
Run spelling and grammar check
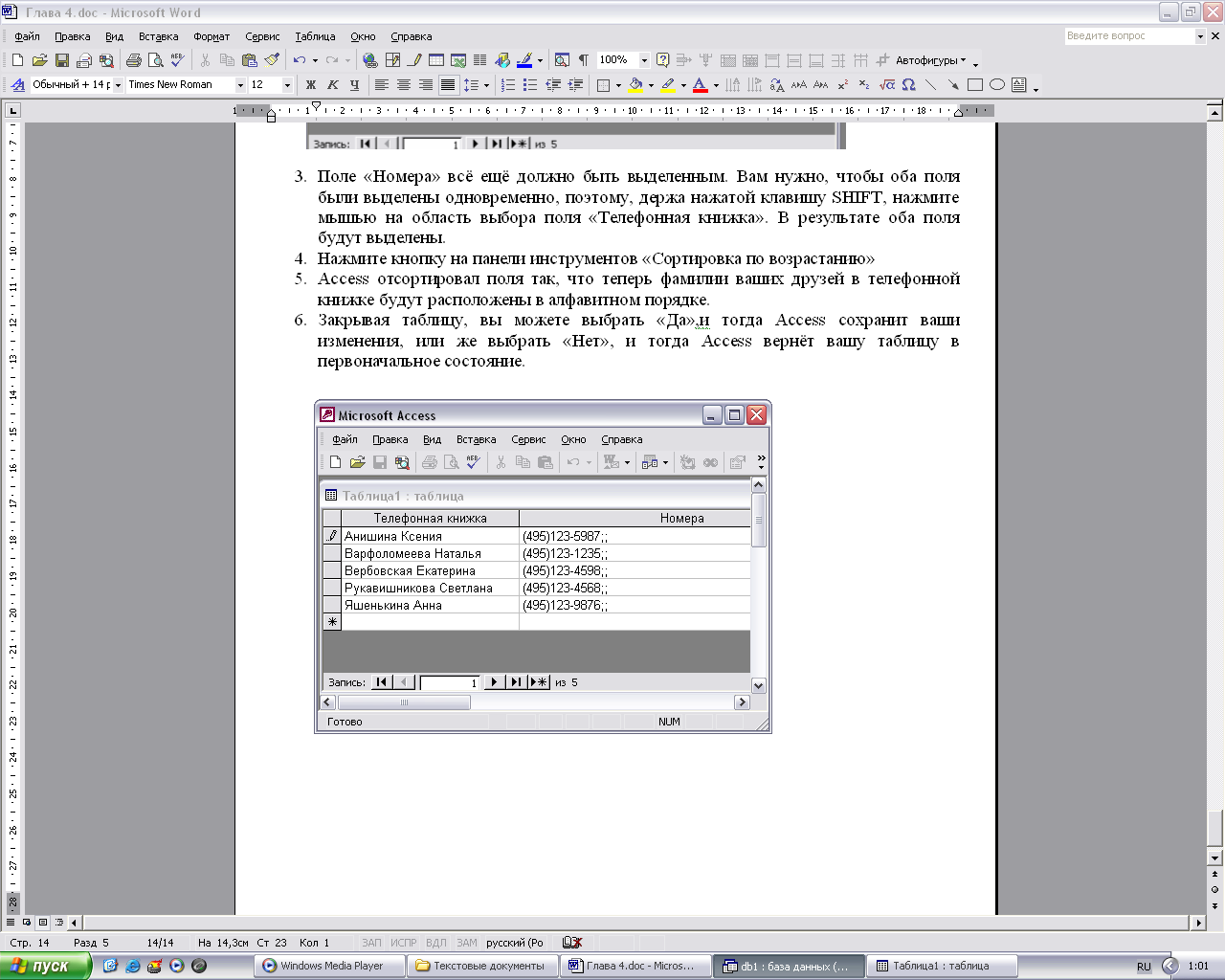177,60
